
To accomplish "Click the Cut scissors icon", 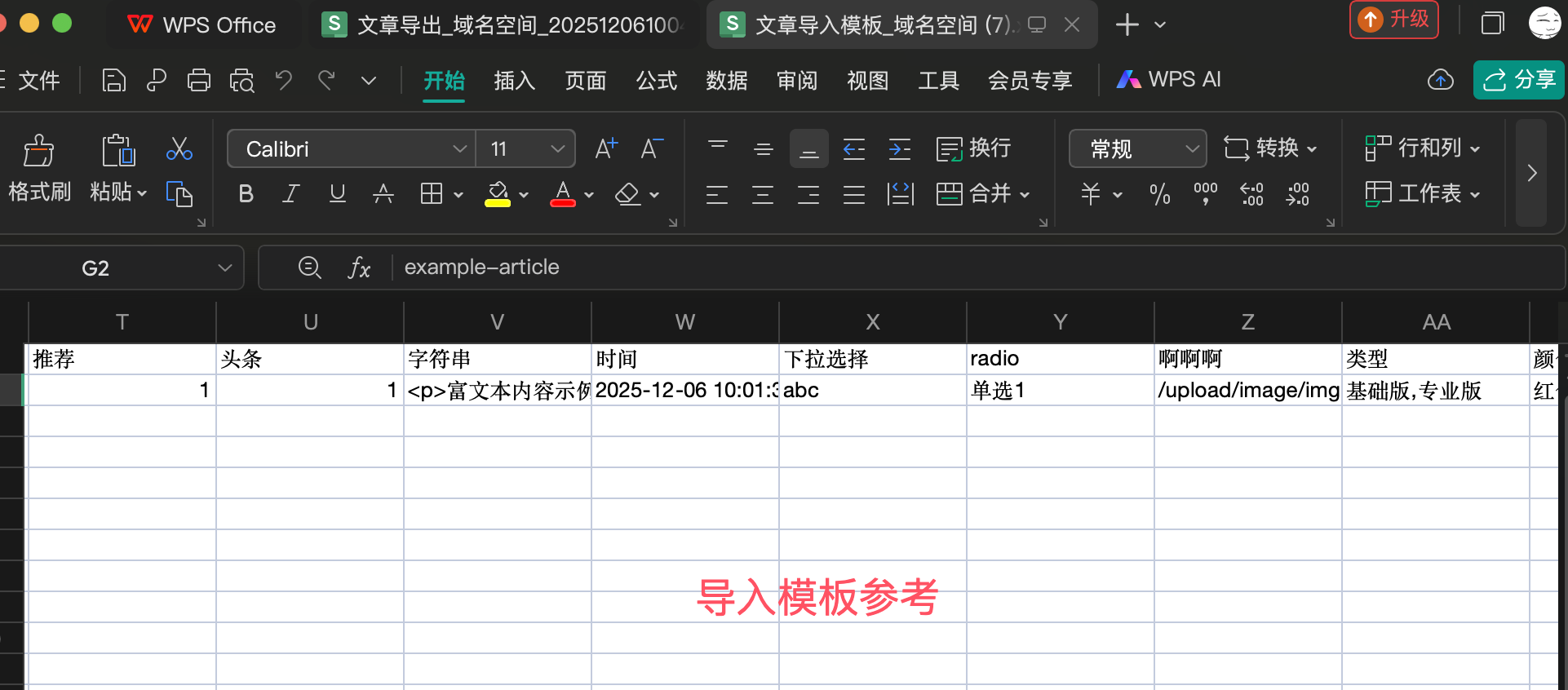I will (179, 148).
